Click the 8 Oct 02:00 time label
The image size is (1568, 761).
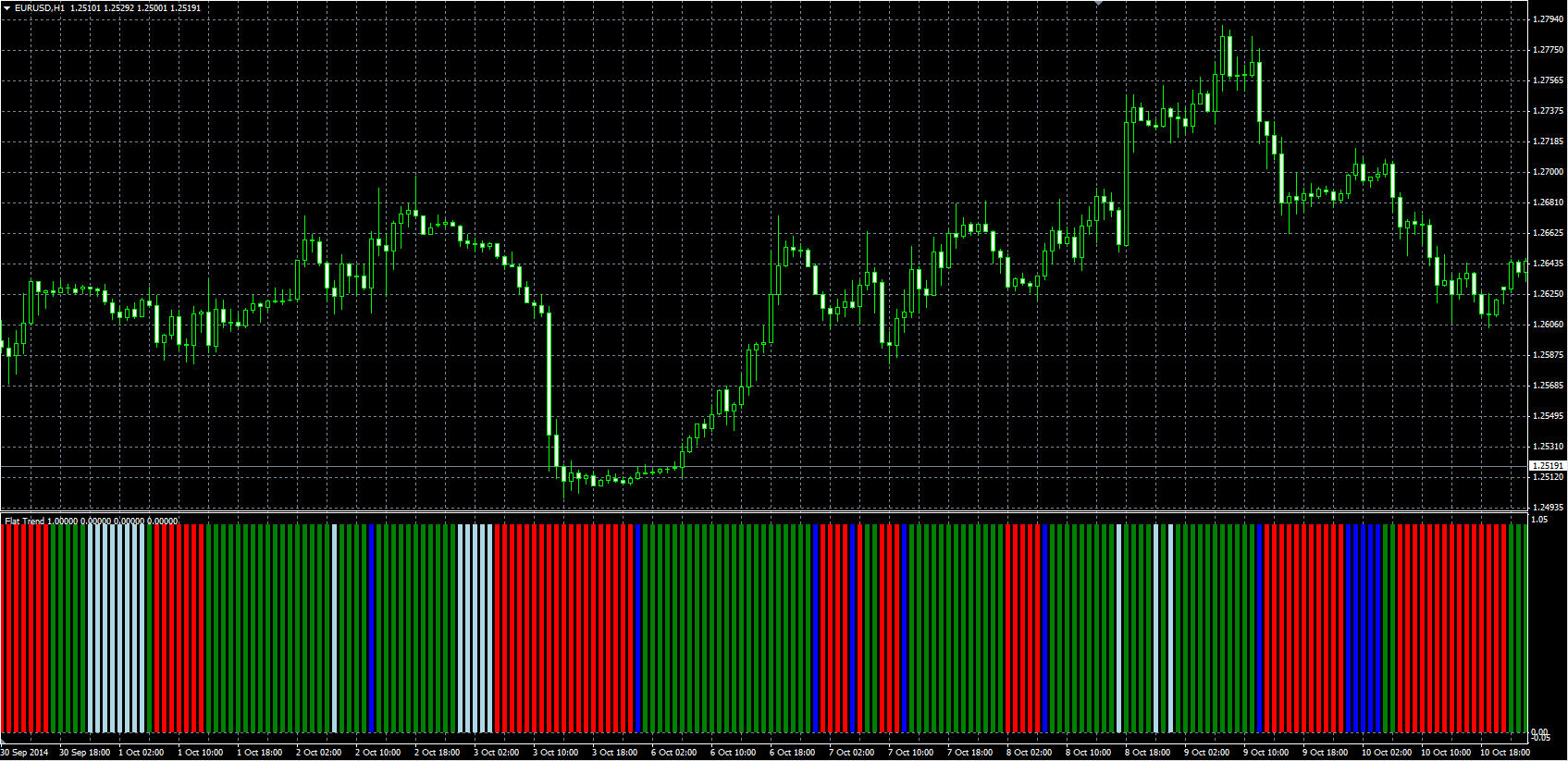1030,753
